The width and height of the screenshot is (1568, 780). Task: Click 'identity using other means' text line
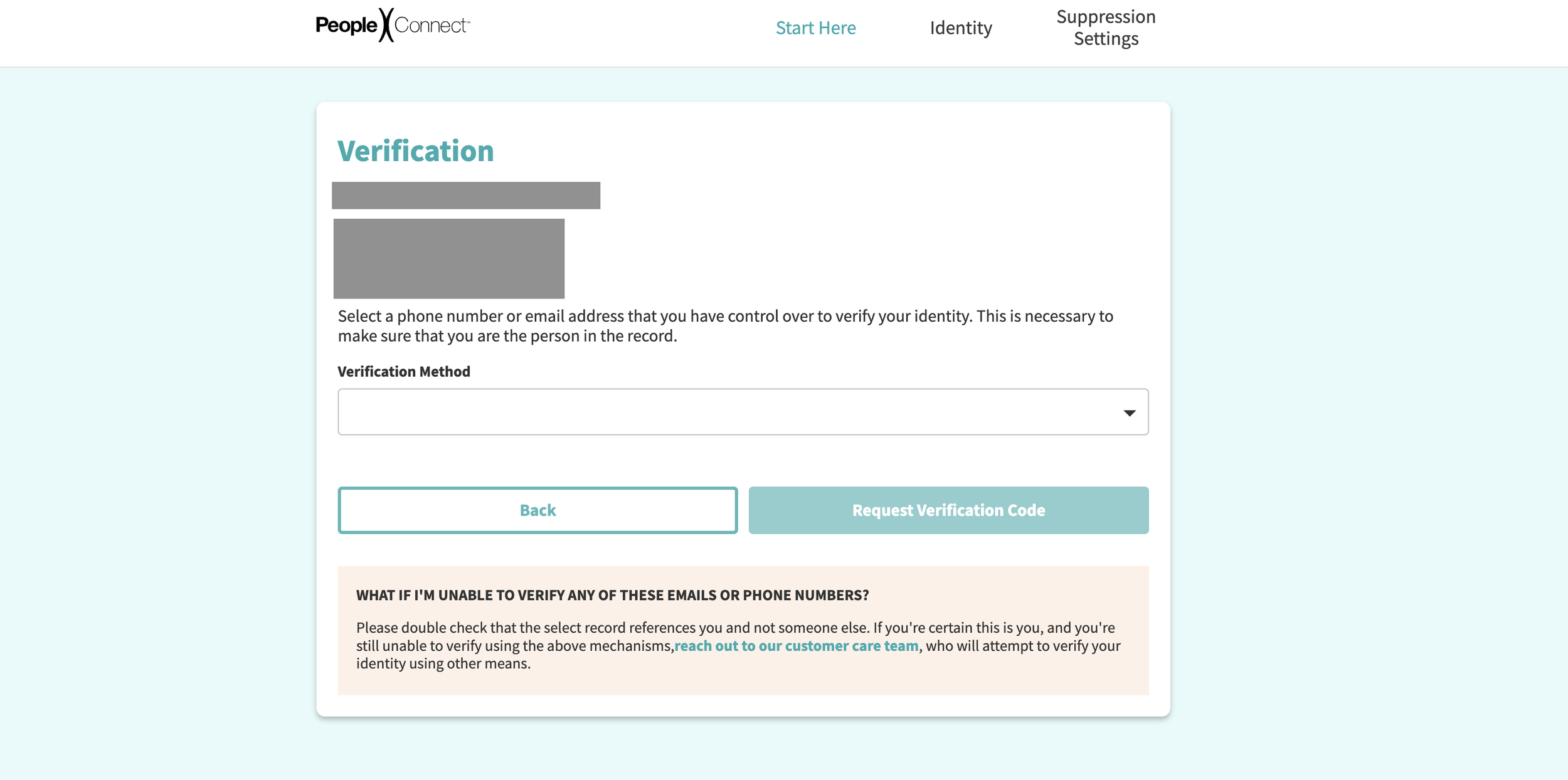443,663
